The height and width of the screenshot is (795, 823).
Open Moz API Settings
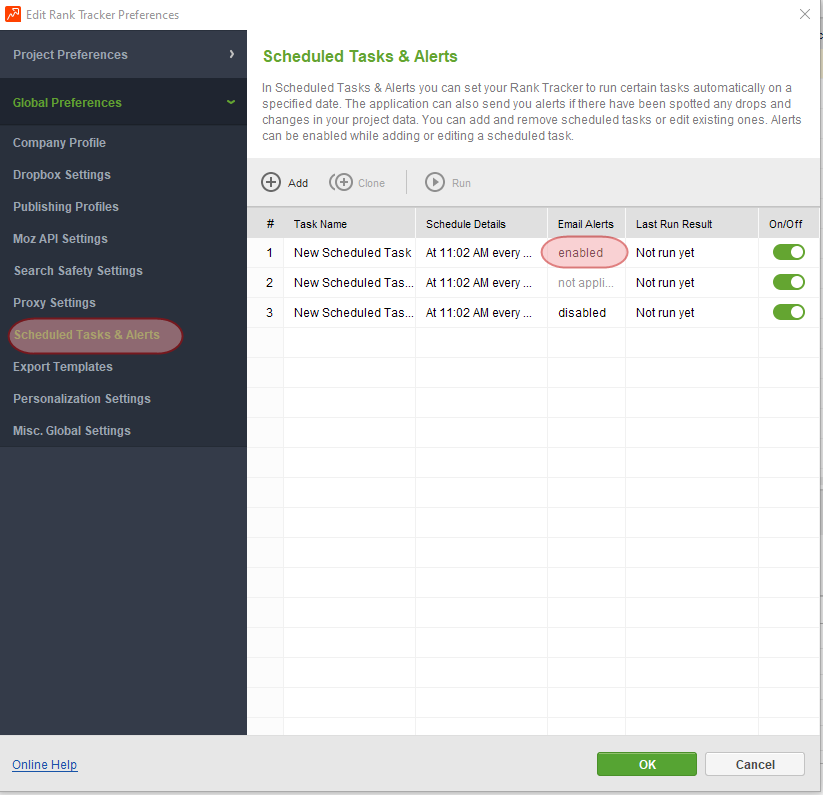60,239
